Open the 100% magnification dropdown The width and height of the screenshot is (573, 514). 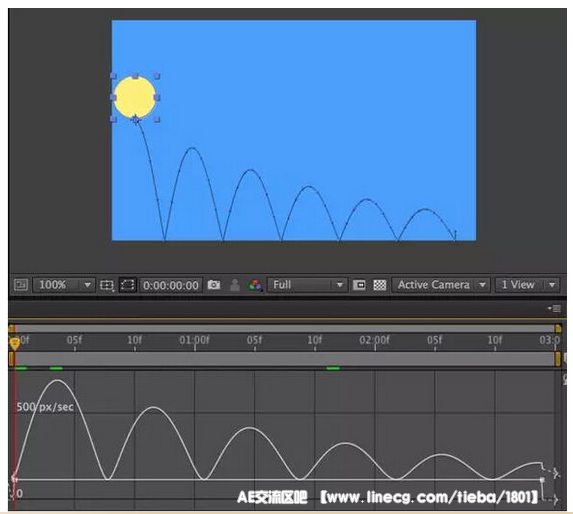pos(64,285)
